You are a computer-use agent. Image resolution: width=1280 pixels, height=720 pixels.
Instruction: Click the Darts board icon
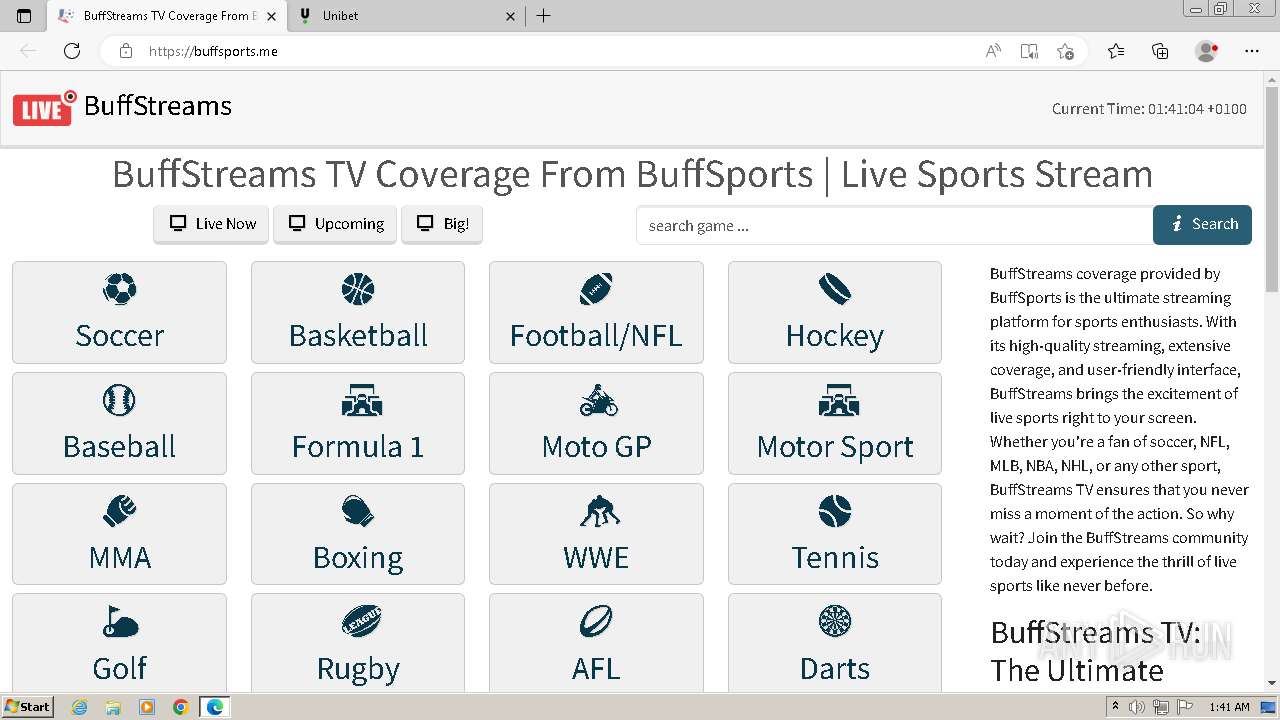(834, 622)
